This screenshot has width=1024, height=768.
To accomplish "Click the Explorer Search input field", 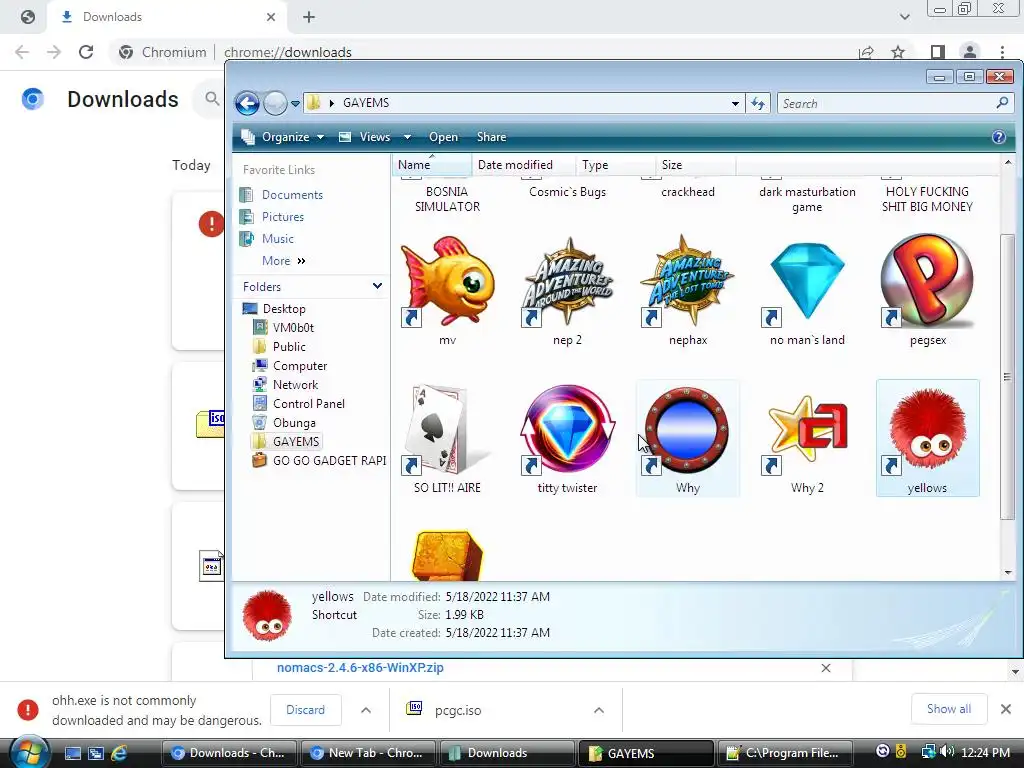I will [895, 103].
